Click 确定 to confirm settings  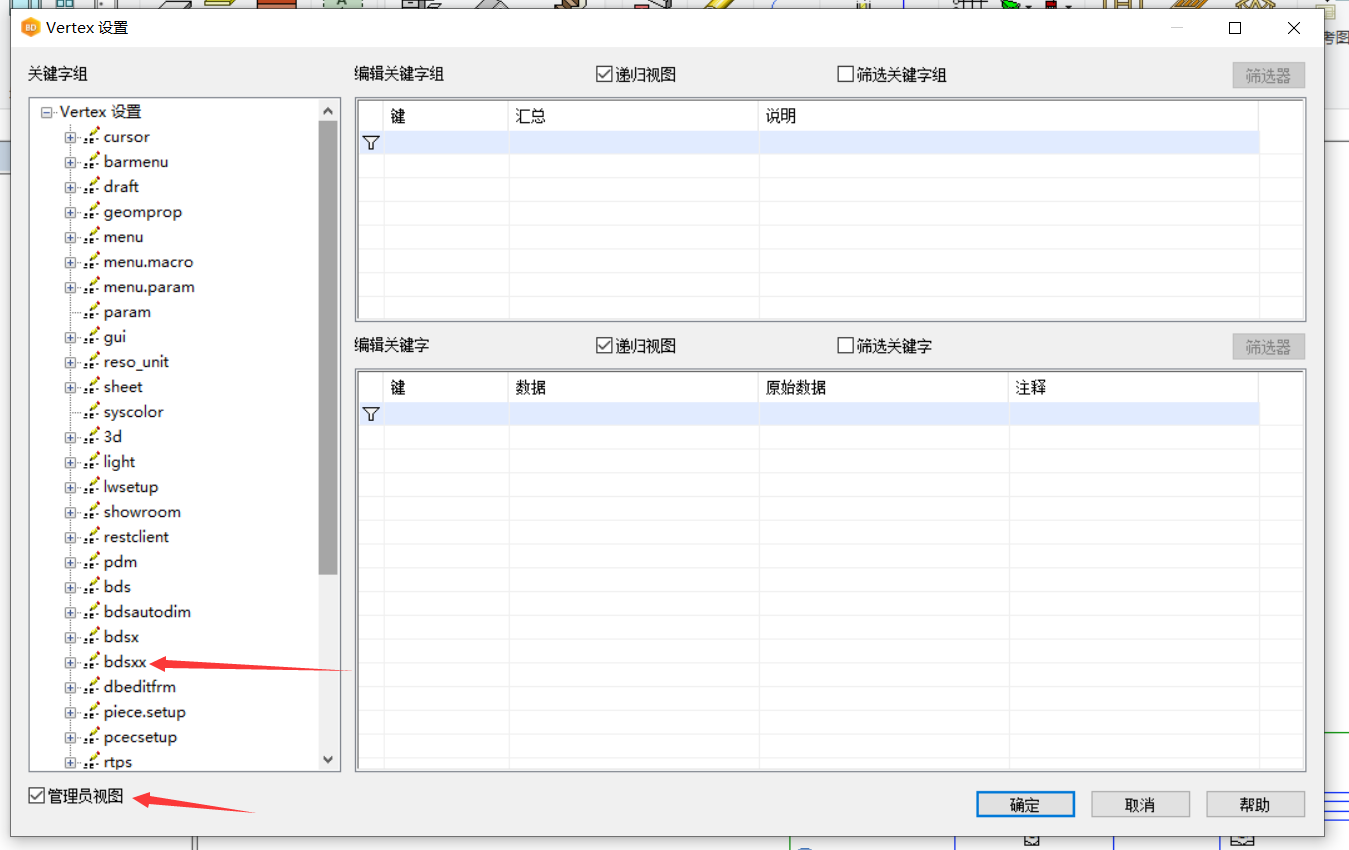coord(1025,805)
